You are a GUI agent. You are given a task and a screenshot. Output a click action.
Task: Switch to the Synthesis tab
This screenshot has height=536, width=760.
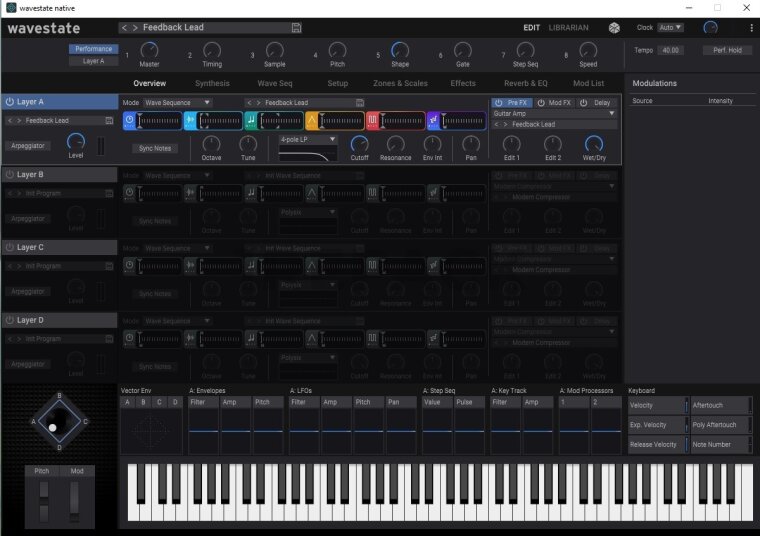[211, 84]
